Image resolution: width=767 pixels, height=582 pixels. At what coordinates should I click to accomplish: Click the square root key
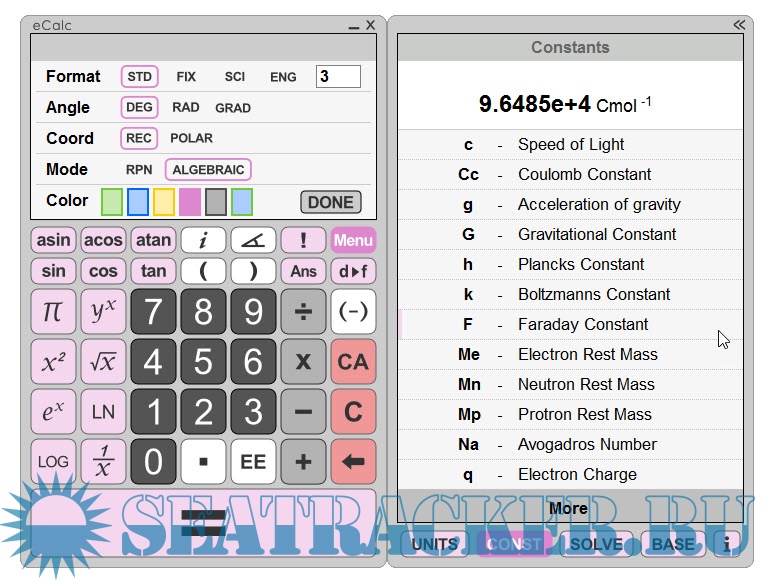[x=103, y=362]
